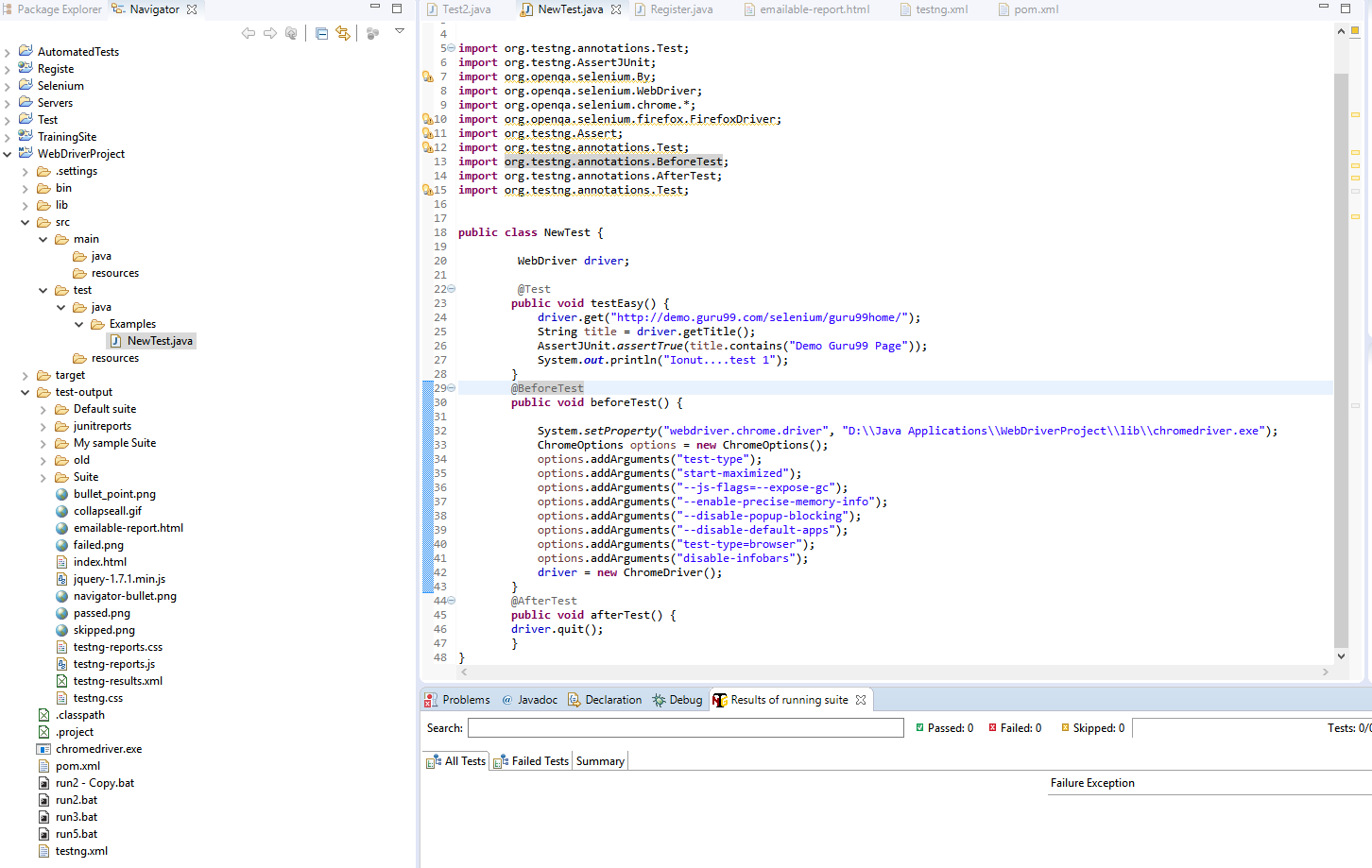Close the Results of running suite view
Viewport: 1372px width, 868px height.
pos(861,700)
